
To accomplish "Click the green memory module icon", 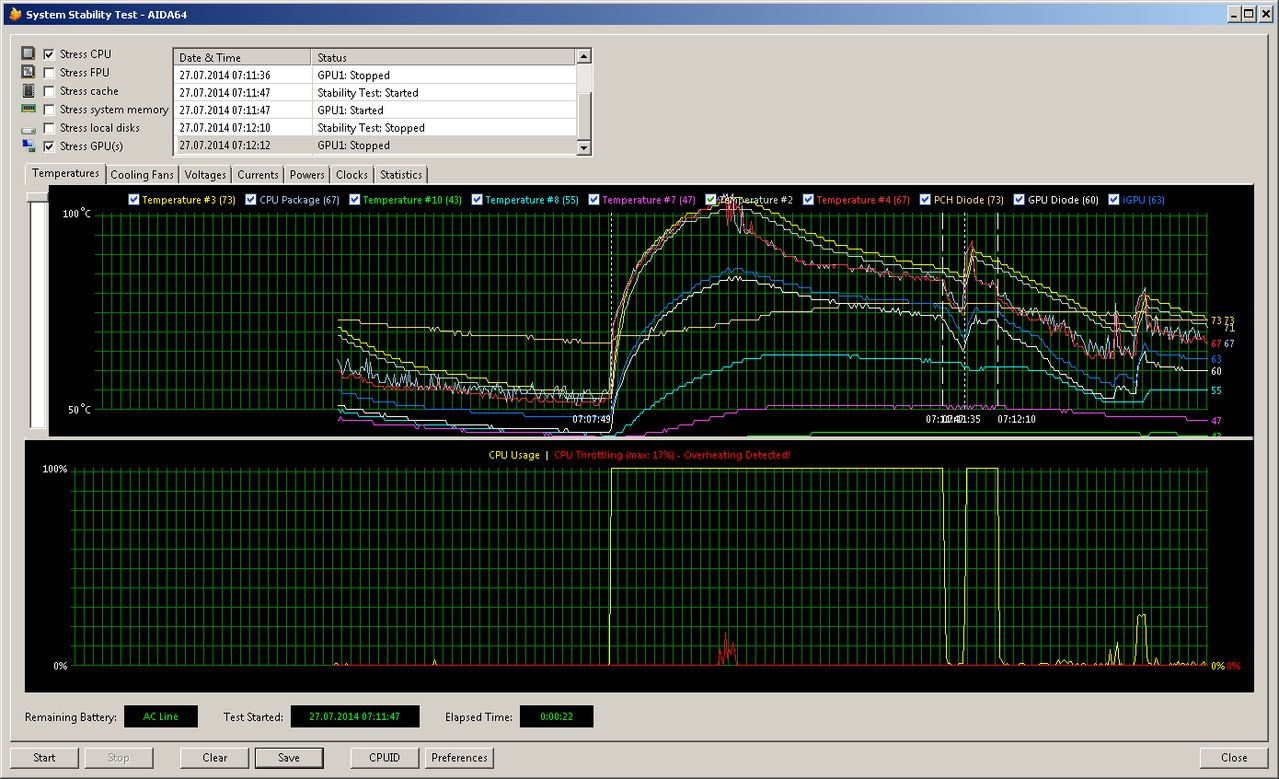I will point(28,109).
